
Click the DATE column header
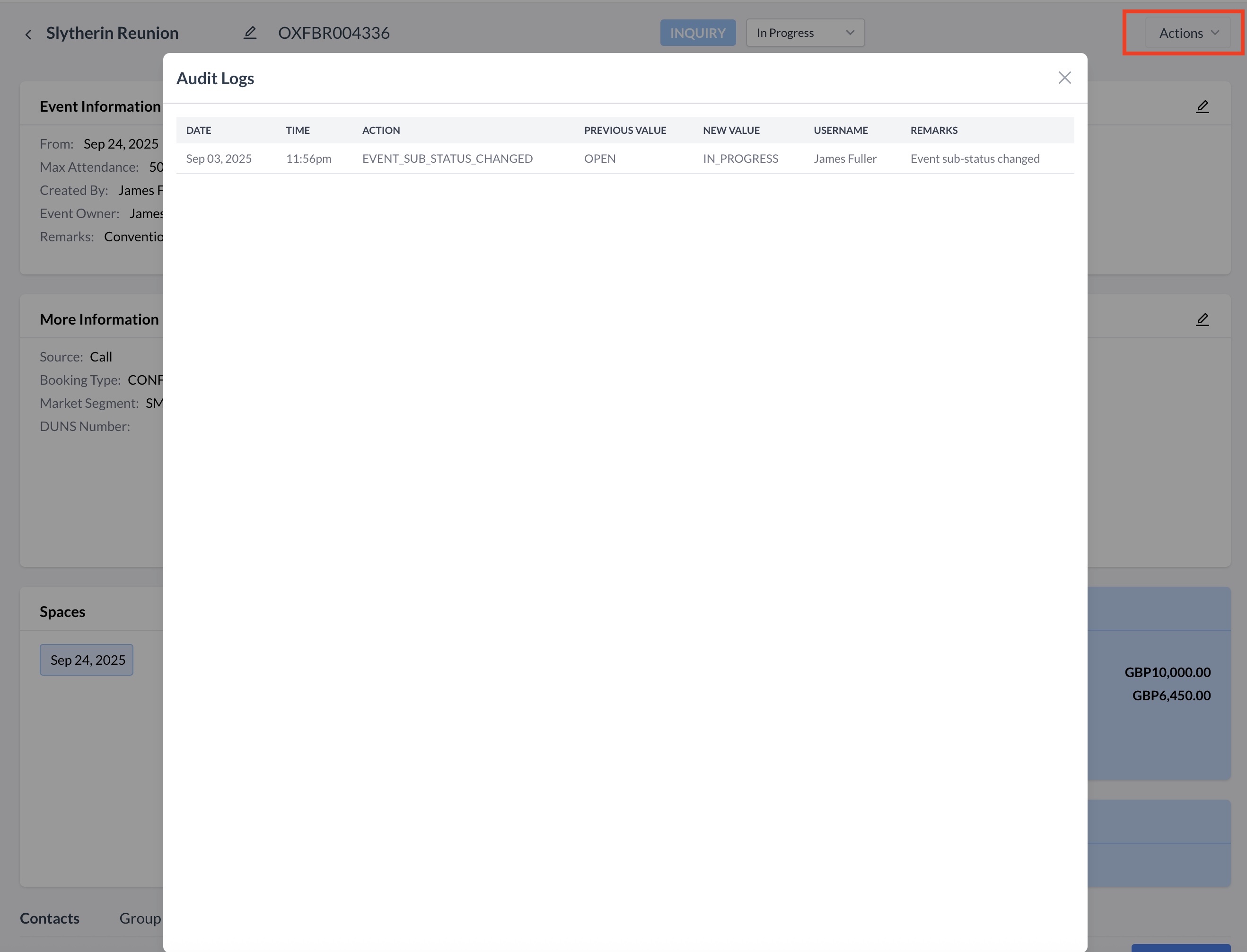pos(198,130)
